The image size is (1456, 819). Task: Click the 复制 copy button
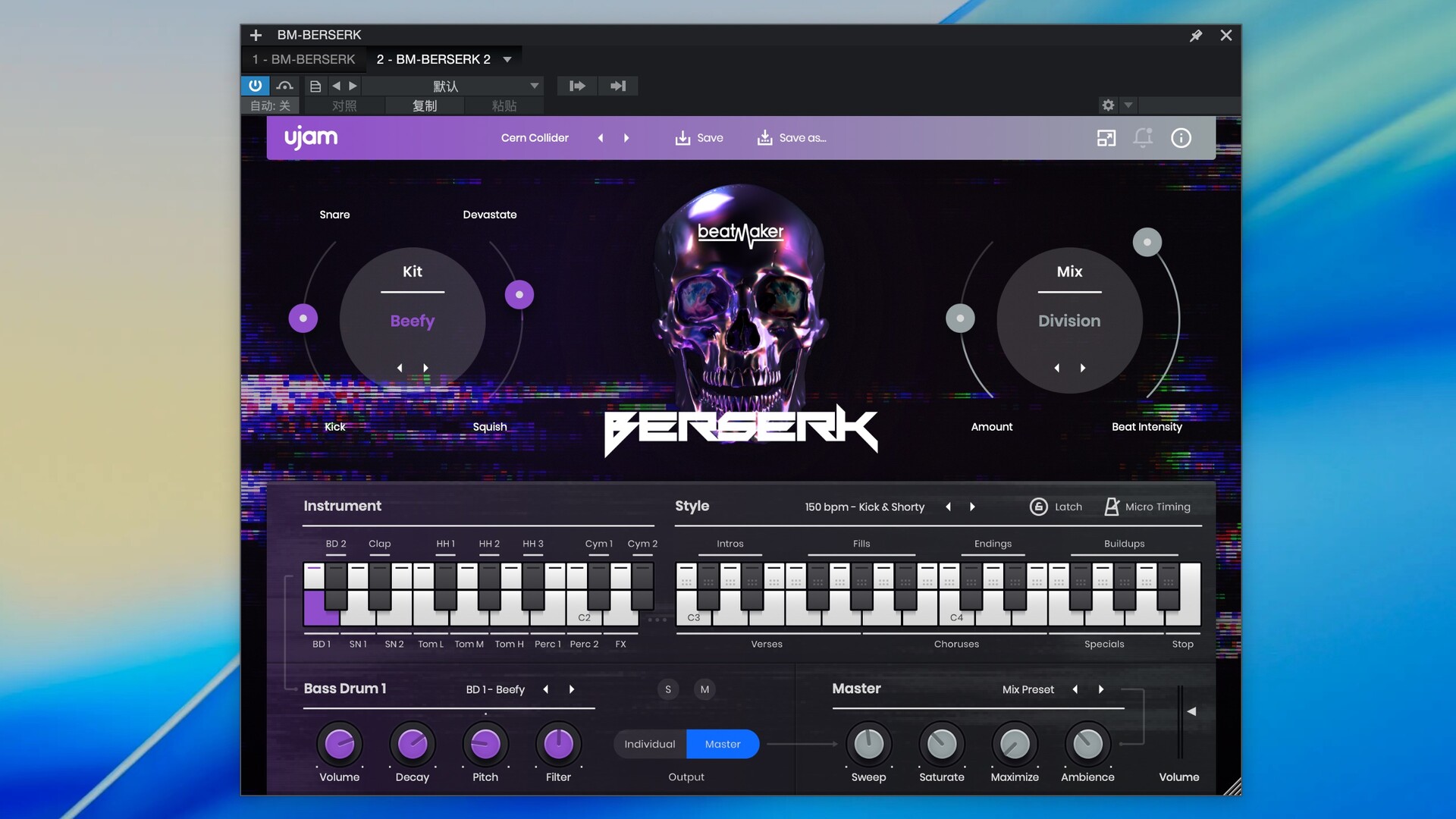tap(425, 105)
